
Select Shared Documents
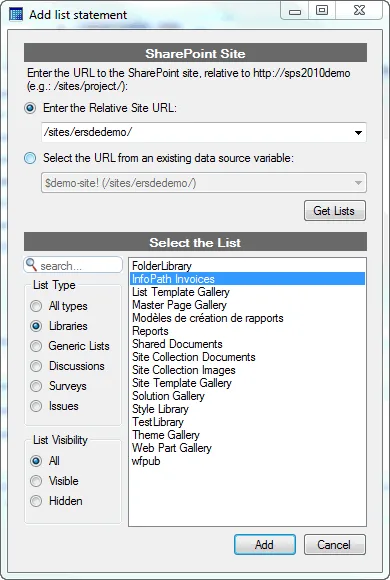[x=247, y=344]
